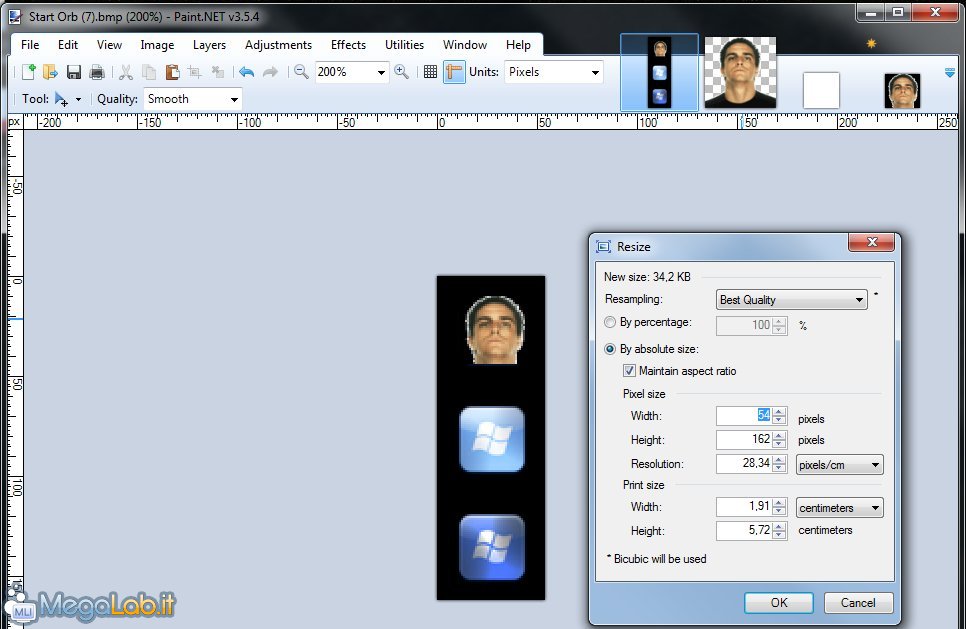Screen dimensions: 966x629
Task: Open the Help menu
Action: [x=518, y=45]
